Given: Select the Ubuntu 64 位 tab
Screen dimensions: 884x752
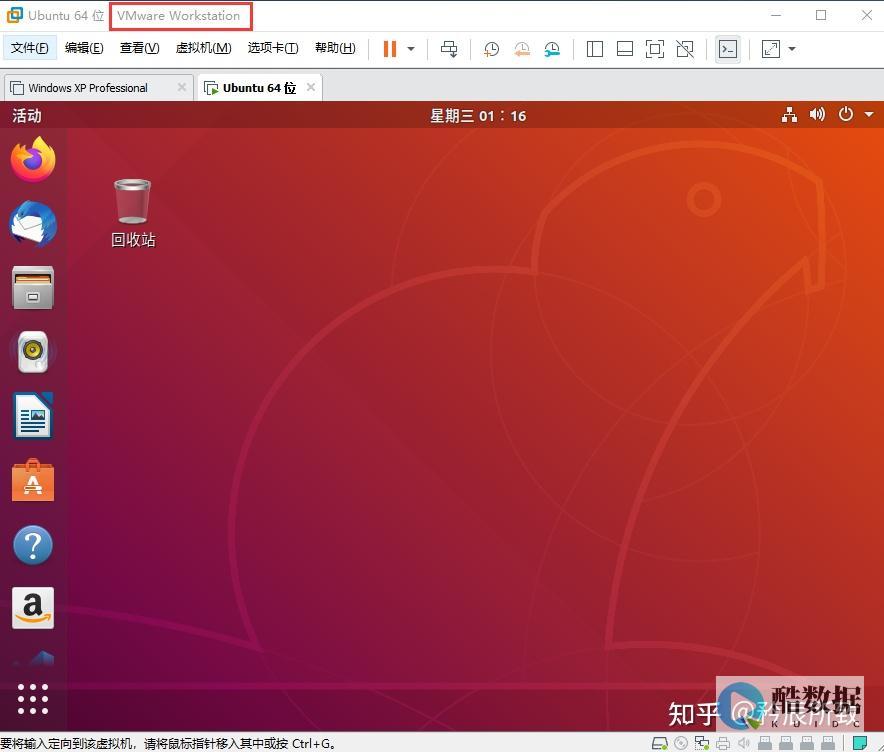Looking at the screenshot, I should 259,88.
